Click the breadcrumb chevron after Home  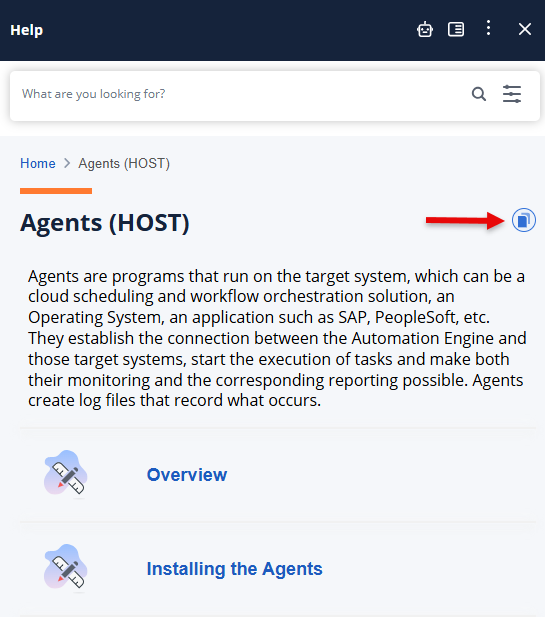tap(67, 163)
